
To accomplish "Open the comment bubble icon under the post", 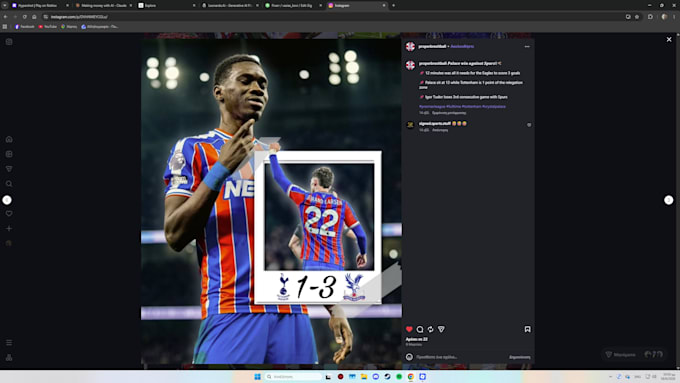I will click(420, 329).
